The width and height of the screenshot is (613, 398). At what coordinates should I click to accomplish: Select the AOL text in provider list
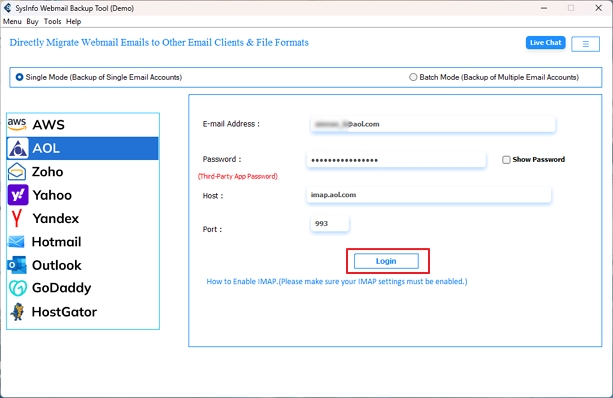point(46,148)
